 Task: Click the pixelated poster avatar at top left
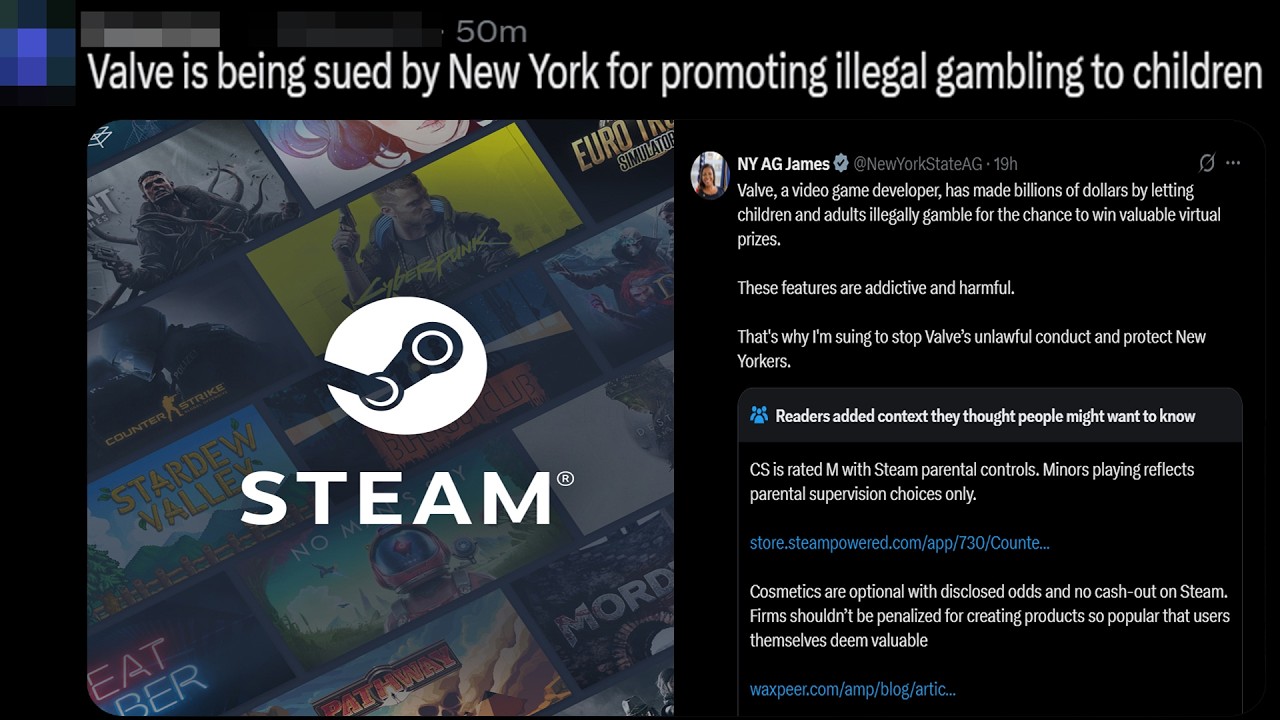click(x=37, y=52)
